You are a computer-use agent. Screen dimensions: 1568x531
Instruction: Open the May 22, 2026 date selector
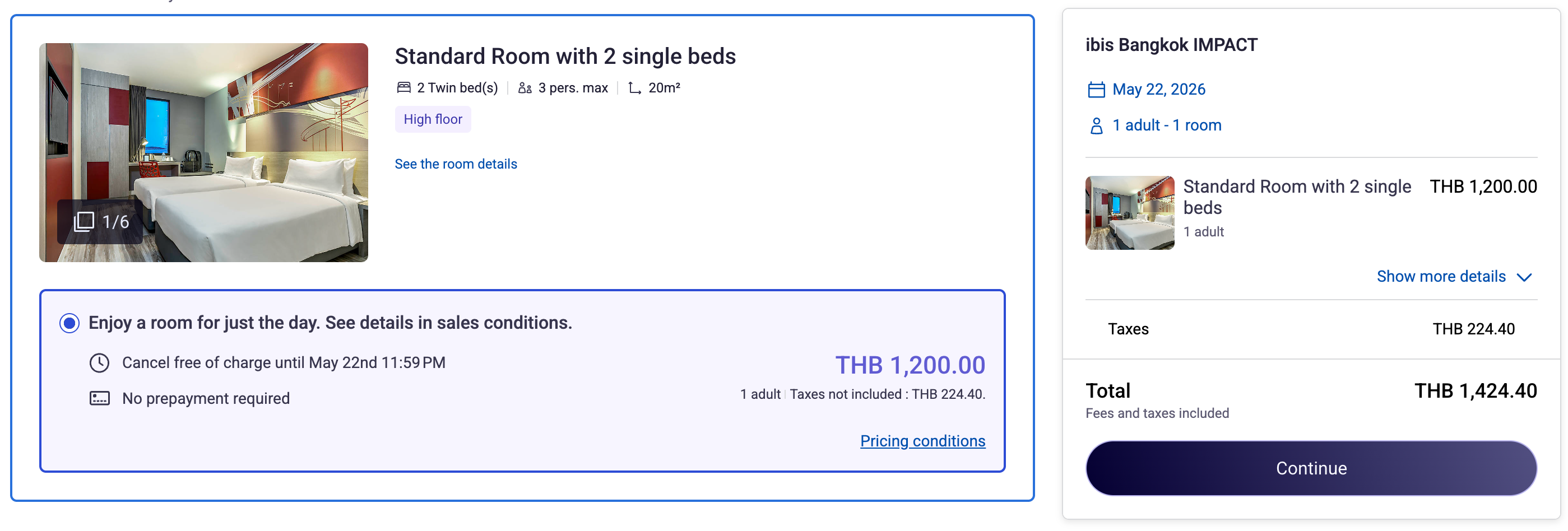(1158, 89)
